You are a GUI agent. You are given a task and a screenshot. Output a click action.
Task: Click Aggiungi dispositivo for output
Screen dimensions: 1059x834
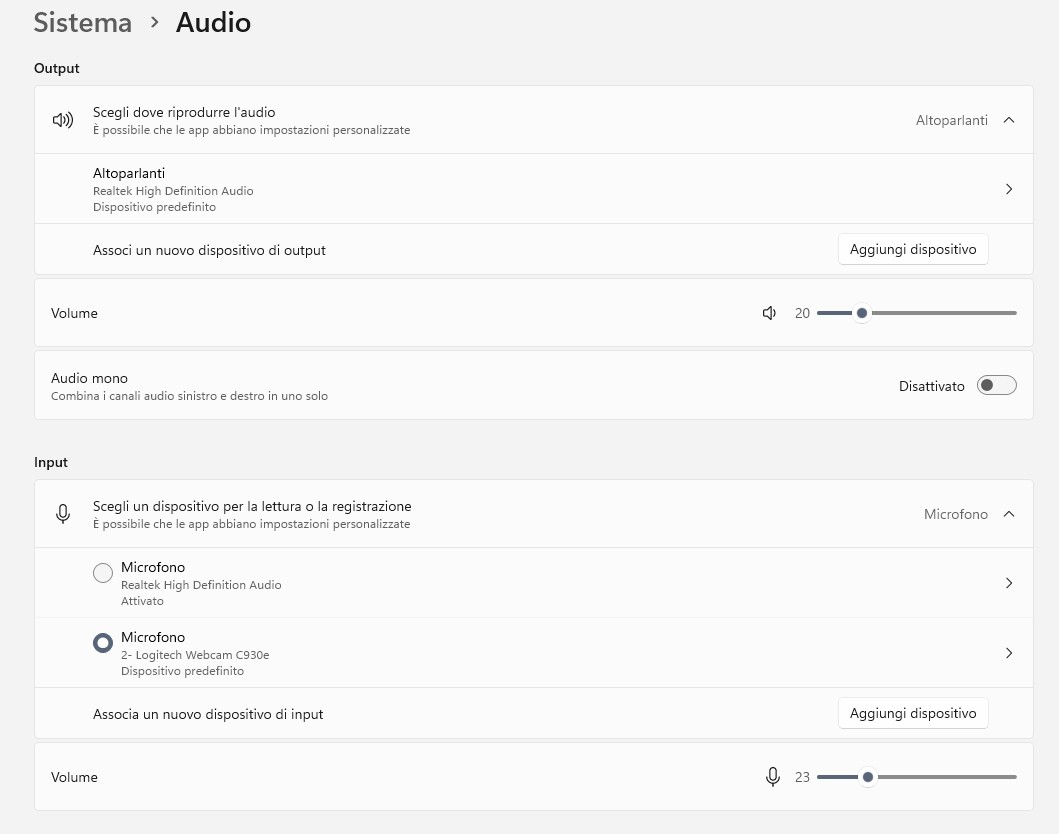[x=913, y=249]
